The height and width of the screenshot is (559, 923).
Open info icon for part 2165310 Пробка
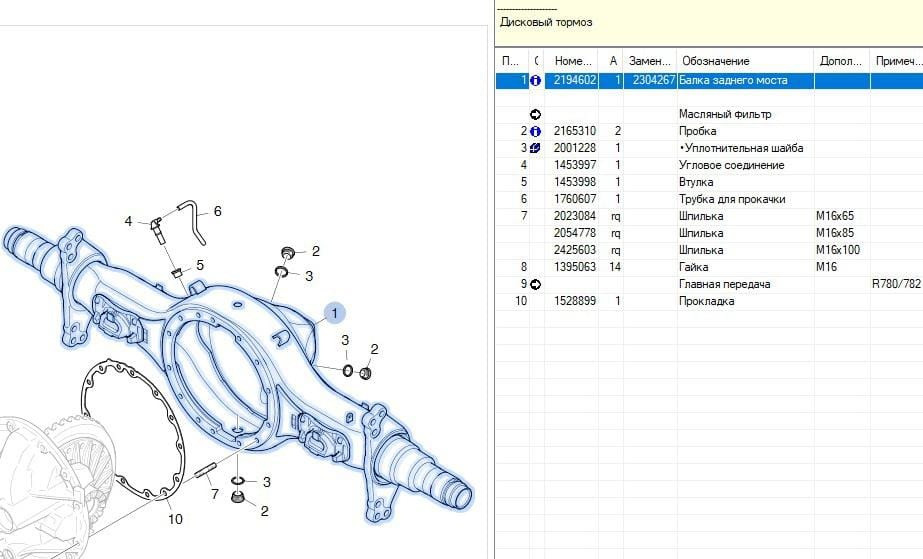point(535,131)
